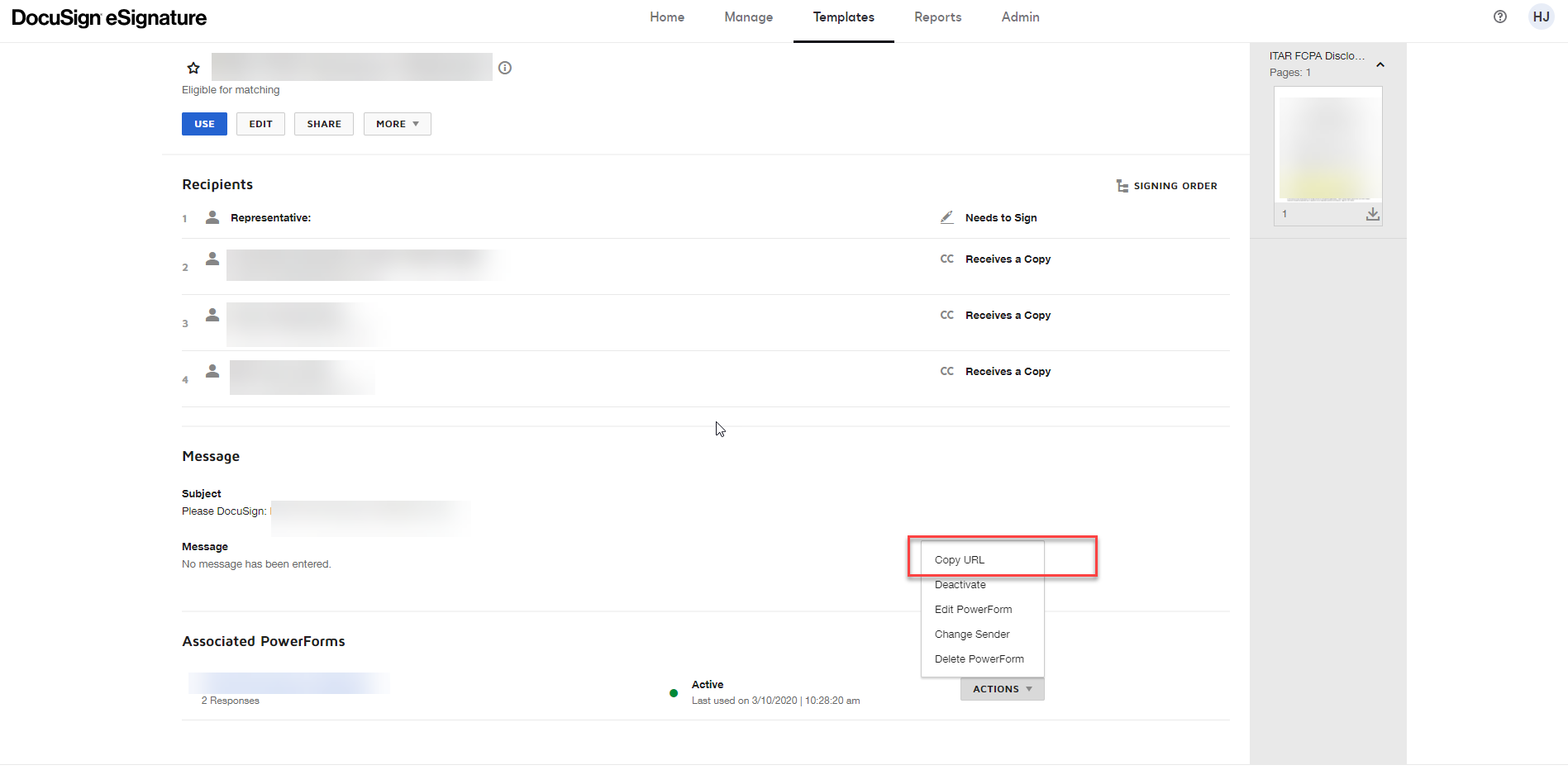Click CC icon for recipient 3
The image size is (1568, 770).
coord(947,316)
